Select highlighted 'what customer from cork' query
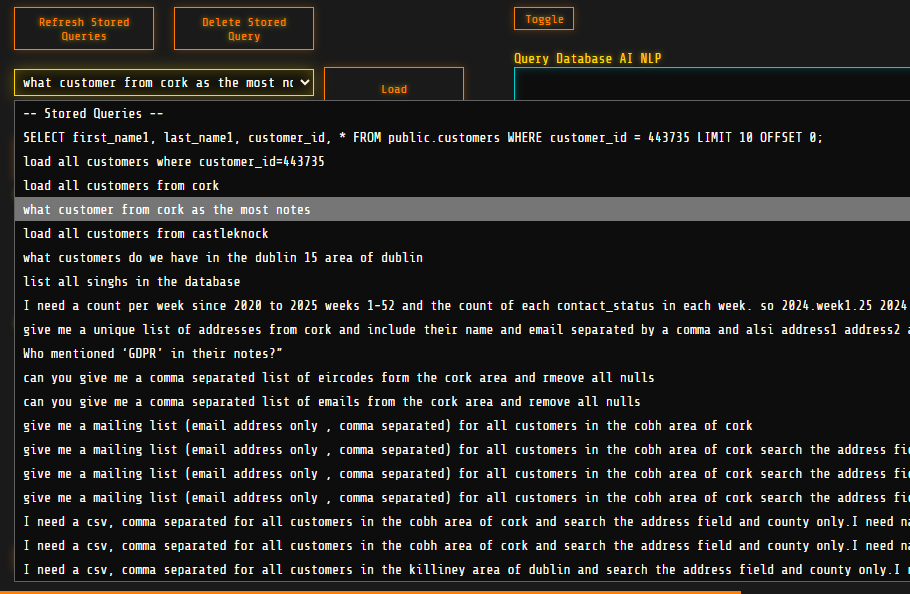 [x=167, y=210]
